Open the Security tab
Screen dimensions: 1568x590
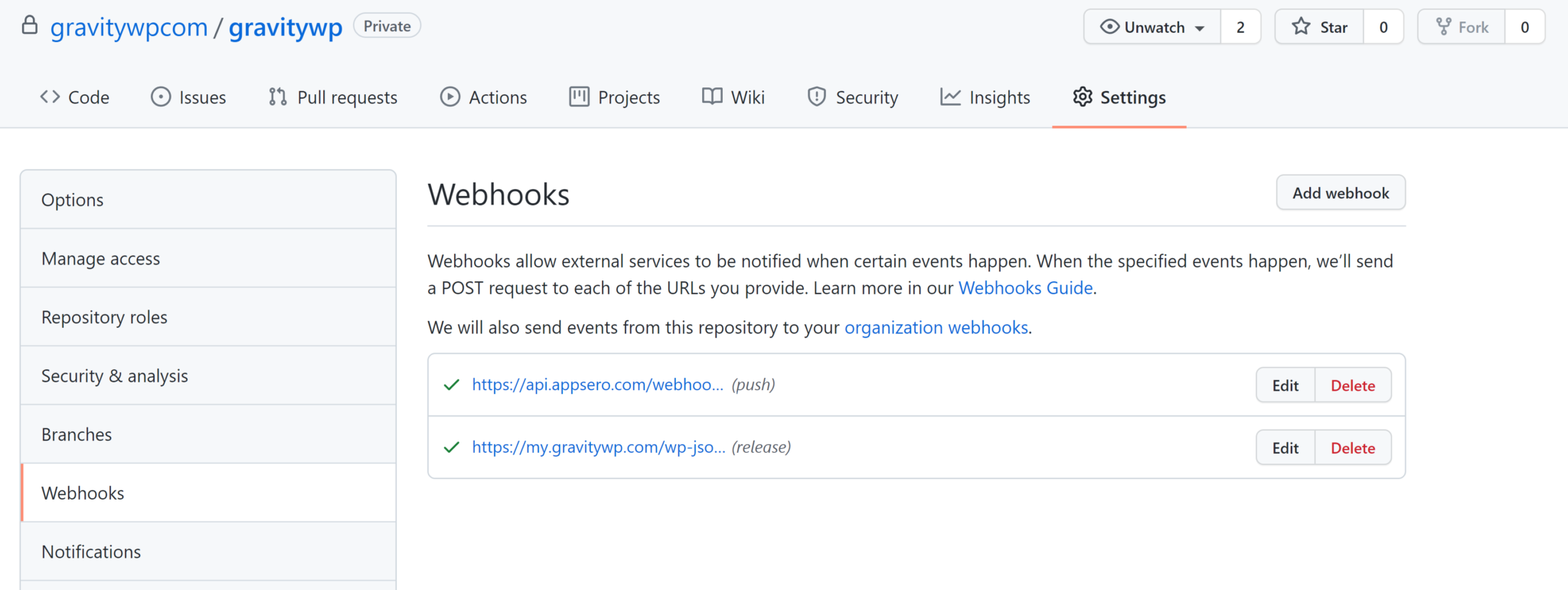852,97
